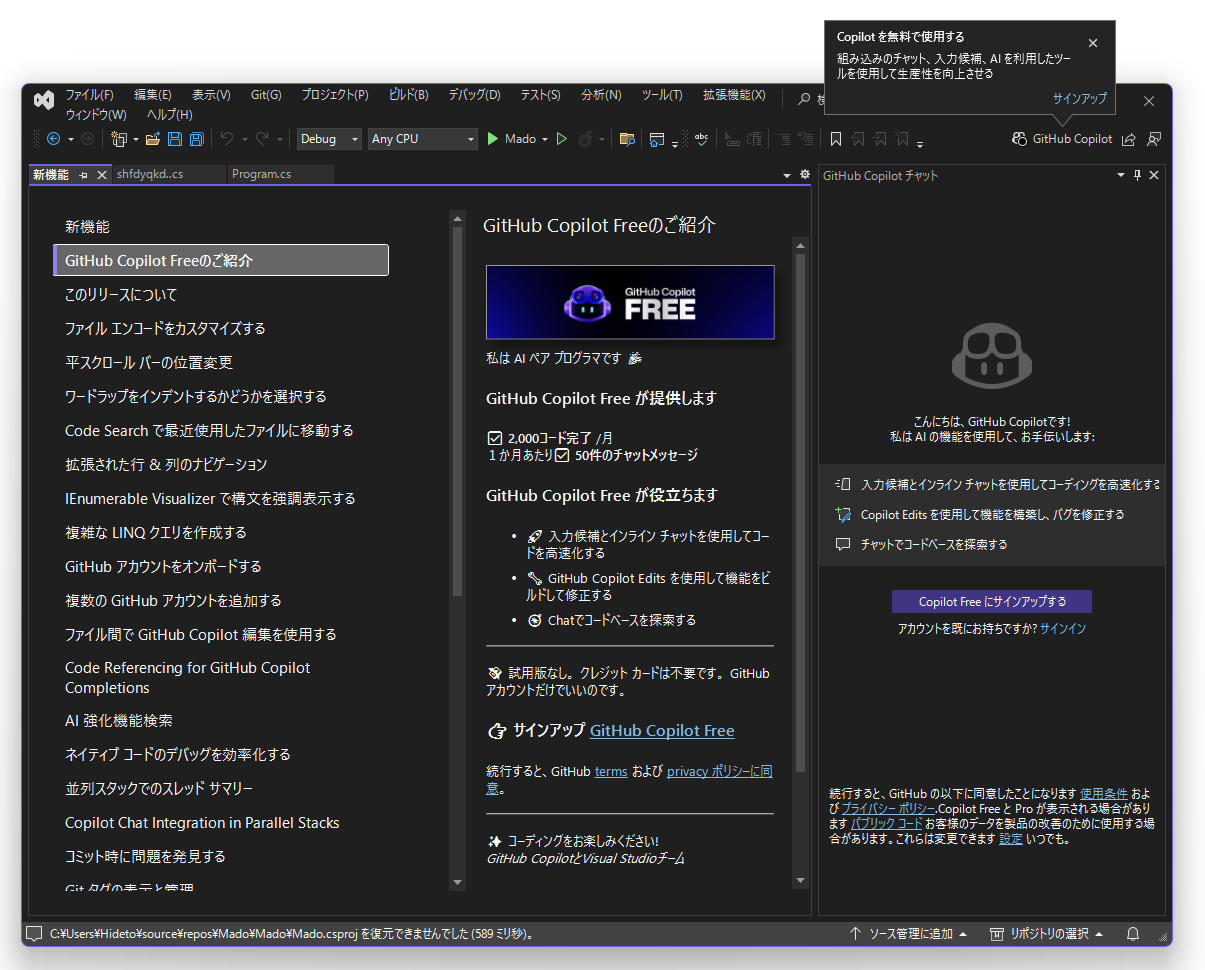The width and height of the screenshot is (1205, 970).
Task: Open notifications via the bell icon
Action: 1133,933
